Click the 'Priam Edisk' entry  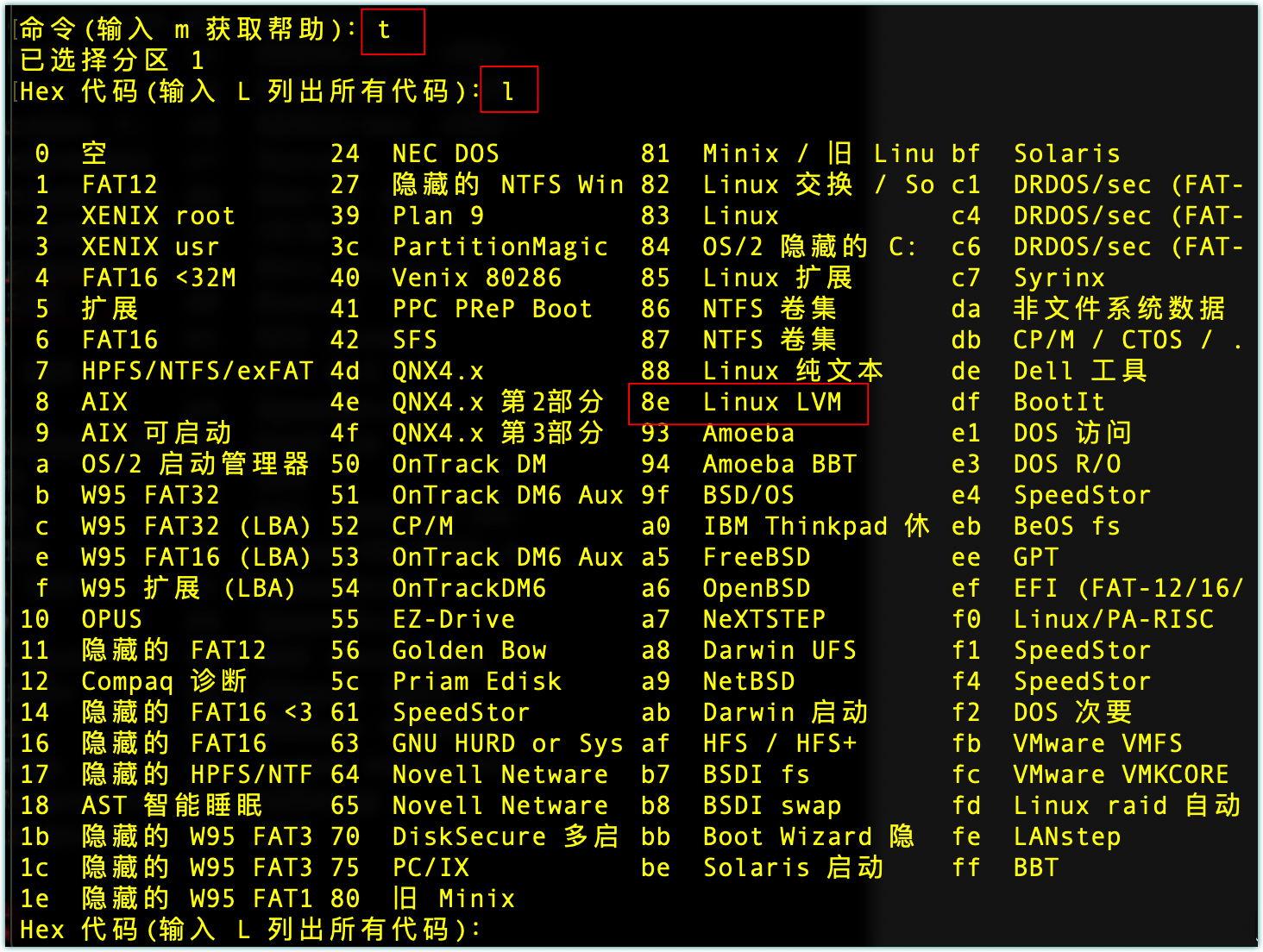pyautogui.click(x=477, y=681)
